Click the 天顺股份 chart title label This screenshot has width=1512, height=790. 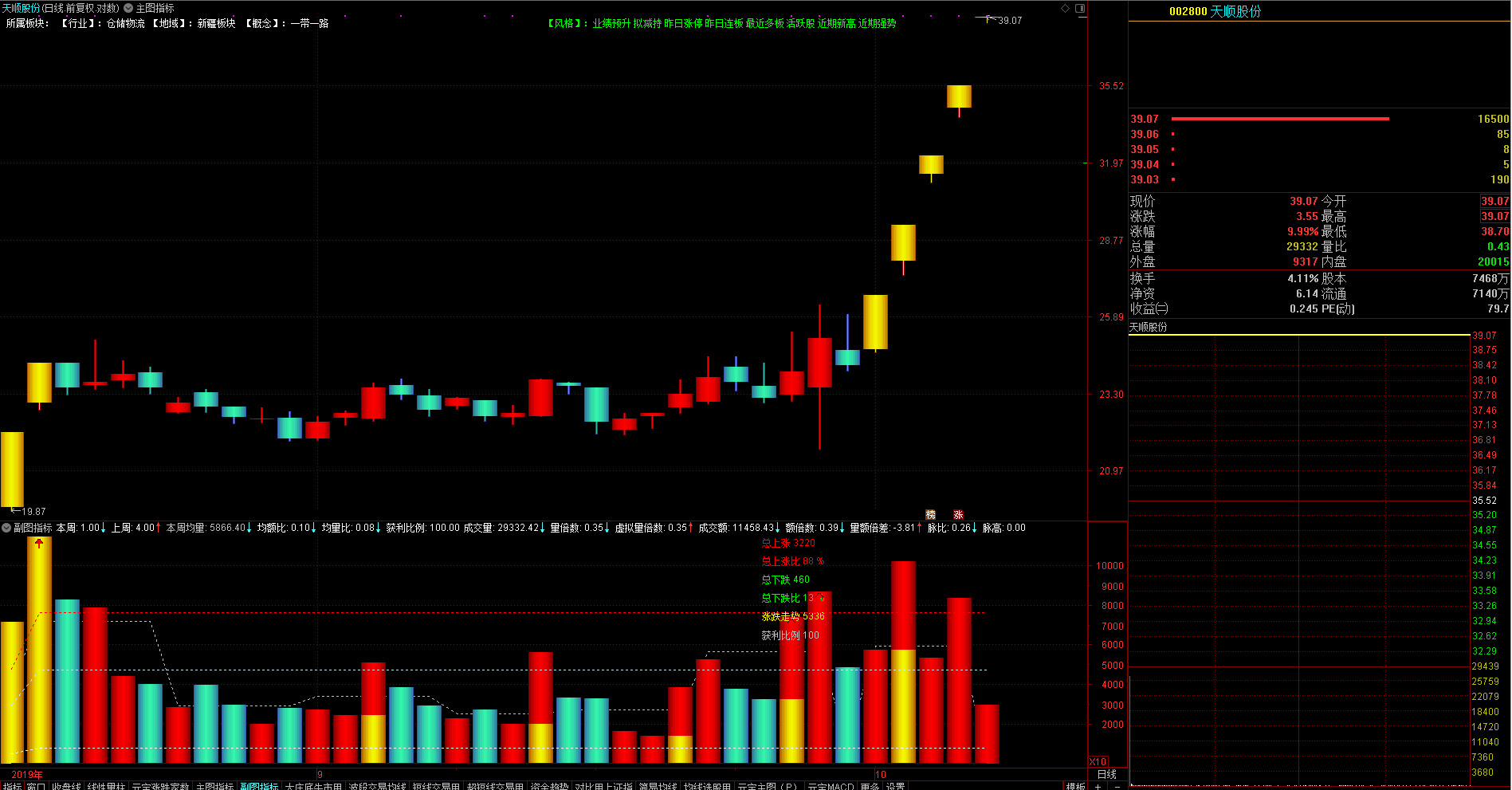click(21, 8)
